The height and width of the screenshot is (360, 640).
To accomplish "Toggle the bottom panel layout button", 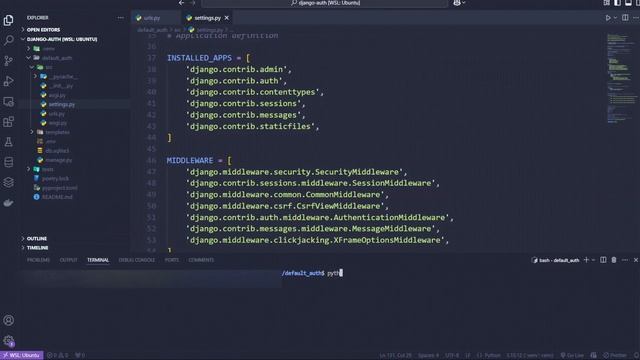I will click(x=628, y=3).
